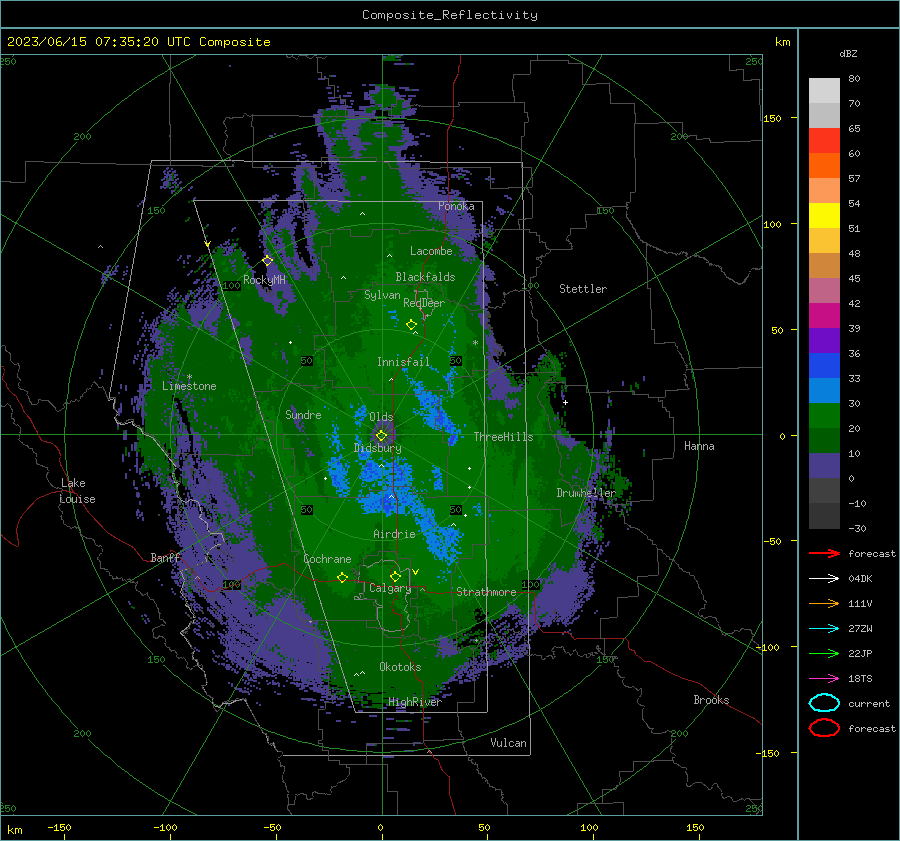Screen dimensions: 900x841
Task: Click the cyan 27ZW arrow icon
Action: coord(824,628)
